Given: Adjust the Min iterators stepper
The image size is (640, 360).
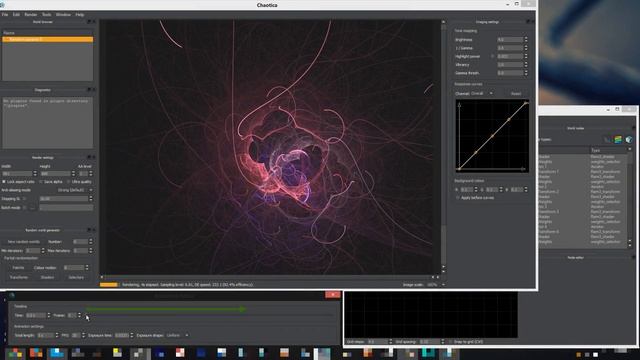Looking at the screenshot, I should (43, 251).
